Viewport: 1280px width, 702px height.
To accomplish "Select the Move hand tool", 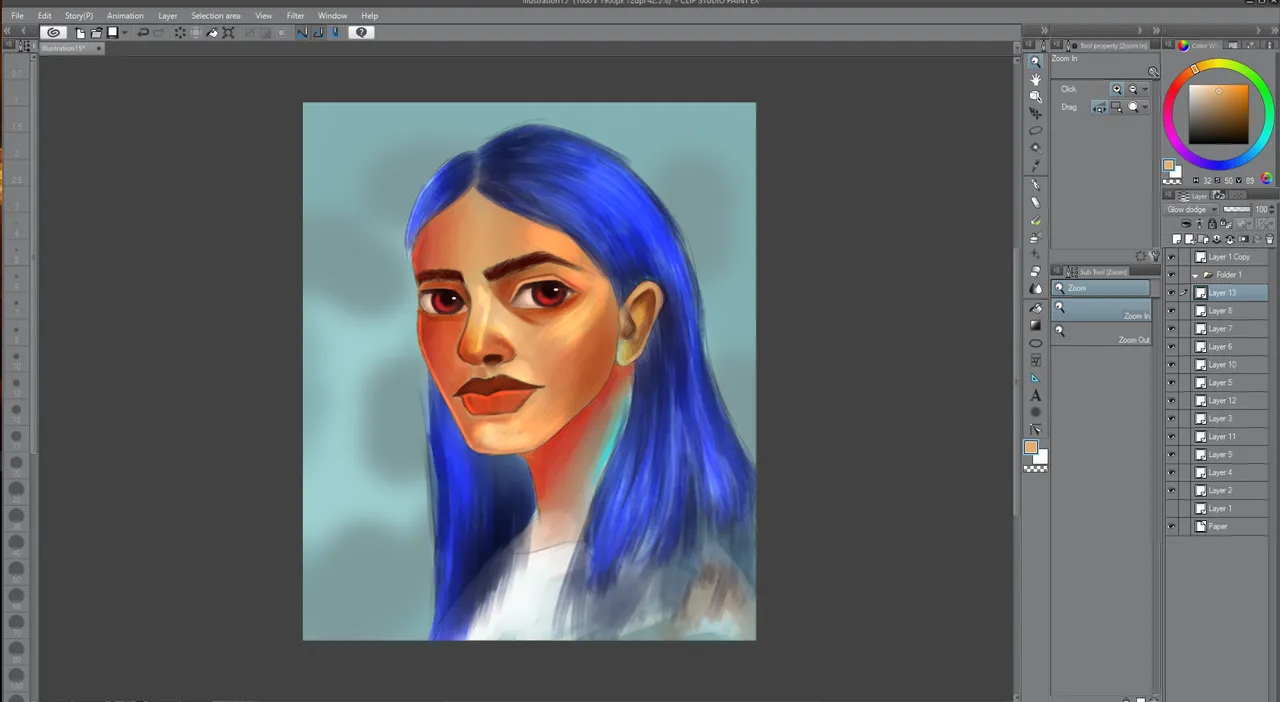I will tap(1035, 79).
